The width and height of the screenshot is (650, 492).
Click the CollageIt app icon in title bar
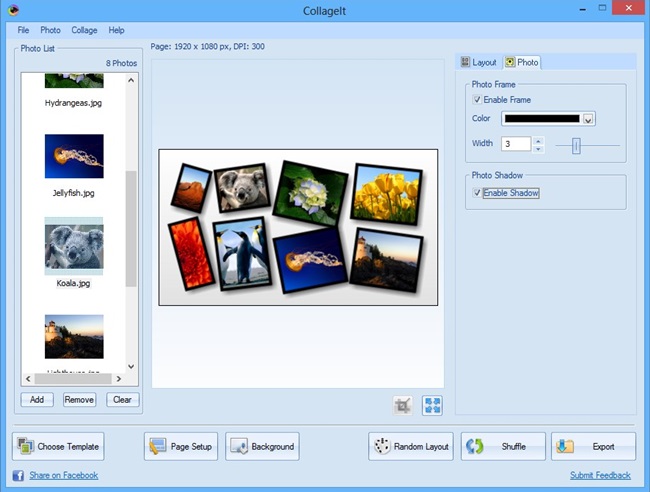(x=13, y=10)
